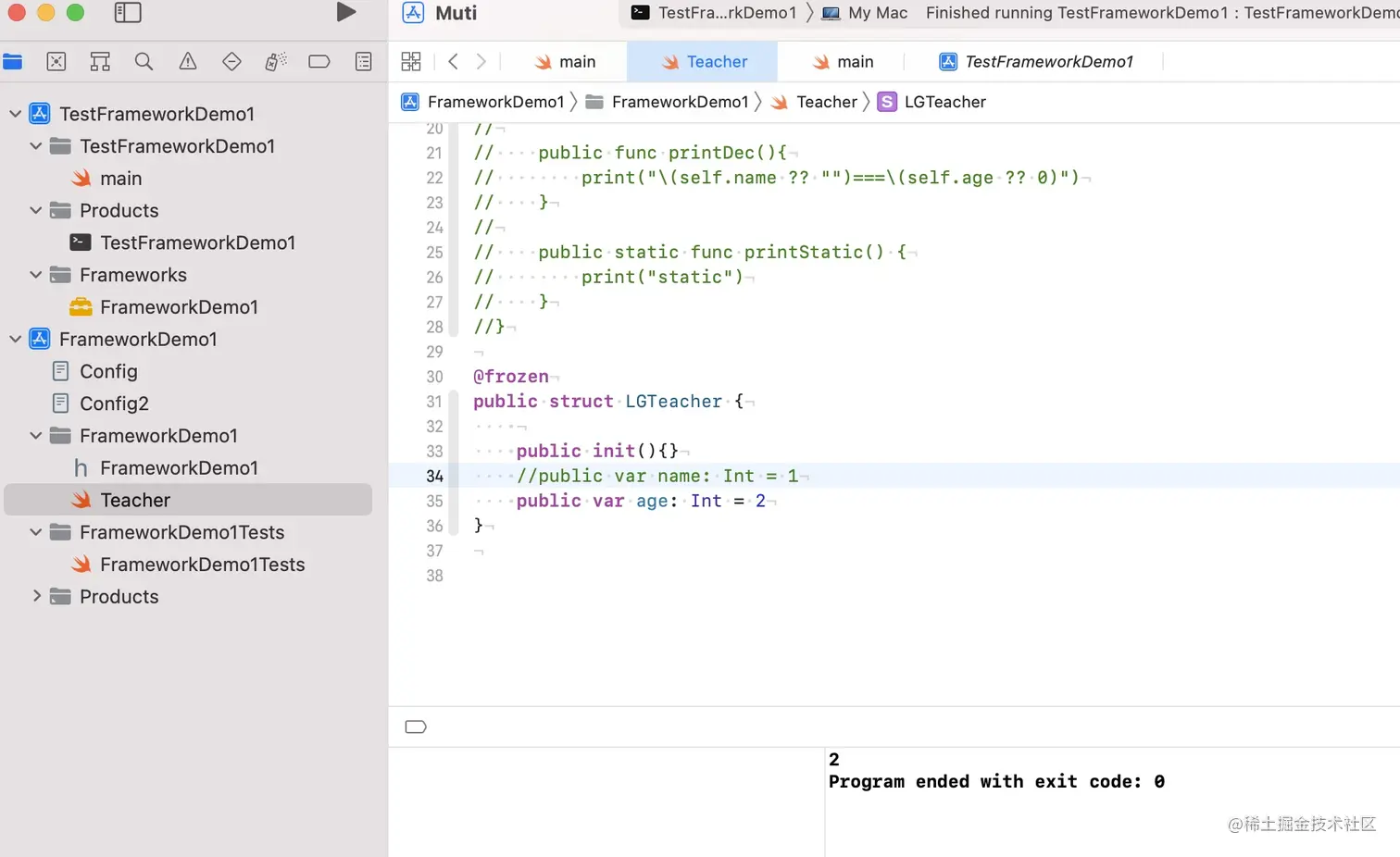Select the Teacher swift file in navigator
This screenshot has width=1400, height=857.
pos(188,500)
